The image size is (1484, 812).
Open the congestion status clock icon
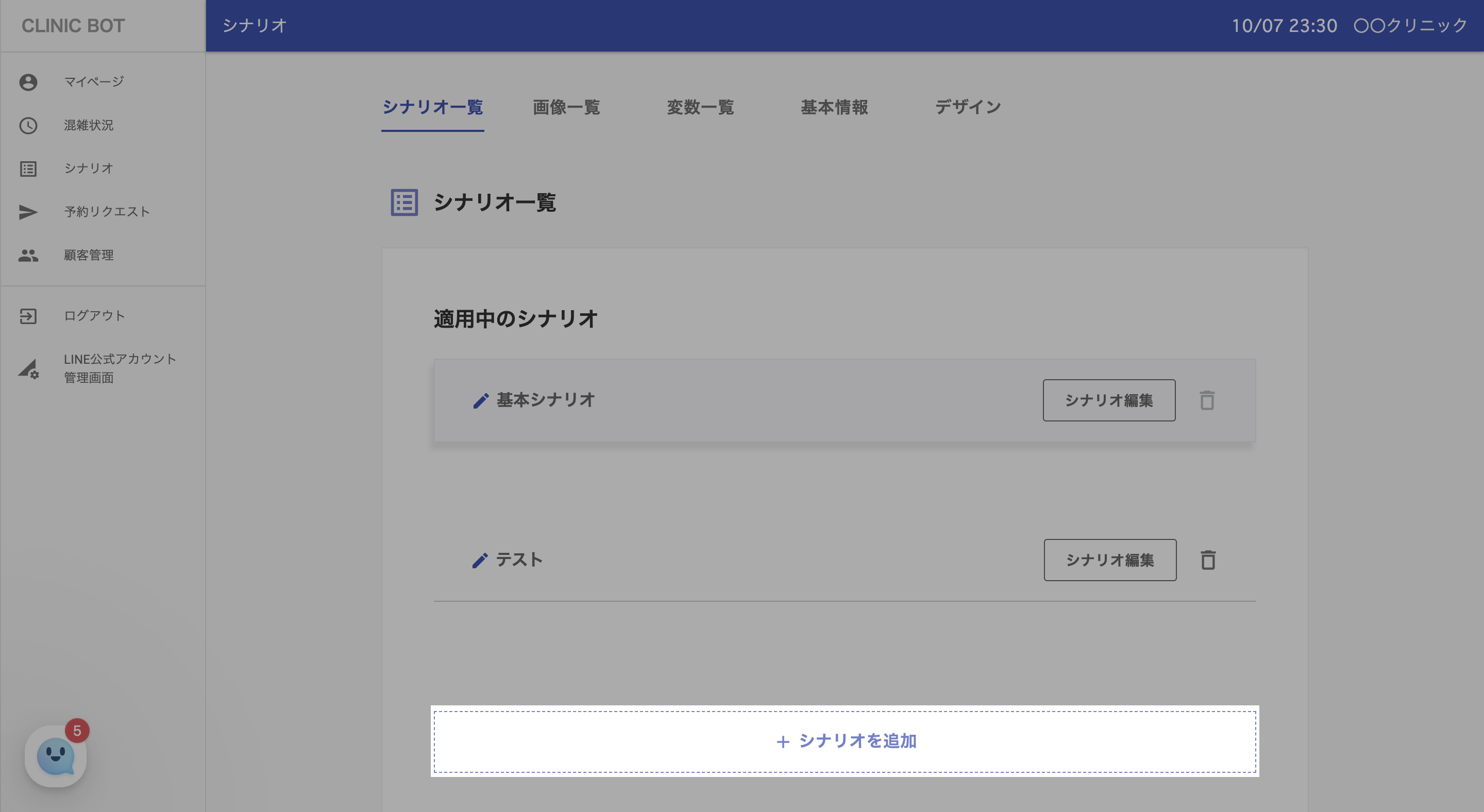(x=28, y=126)
